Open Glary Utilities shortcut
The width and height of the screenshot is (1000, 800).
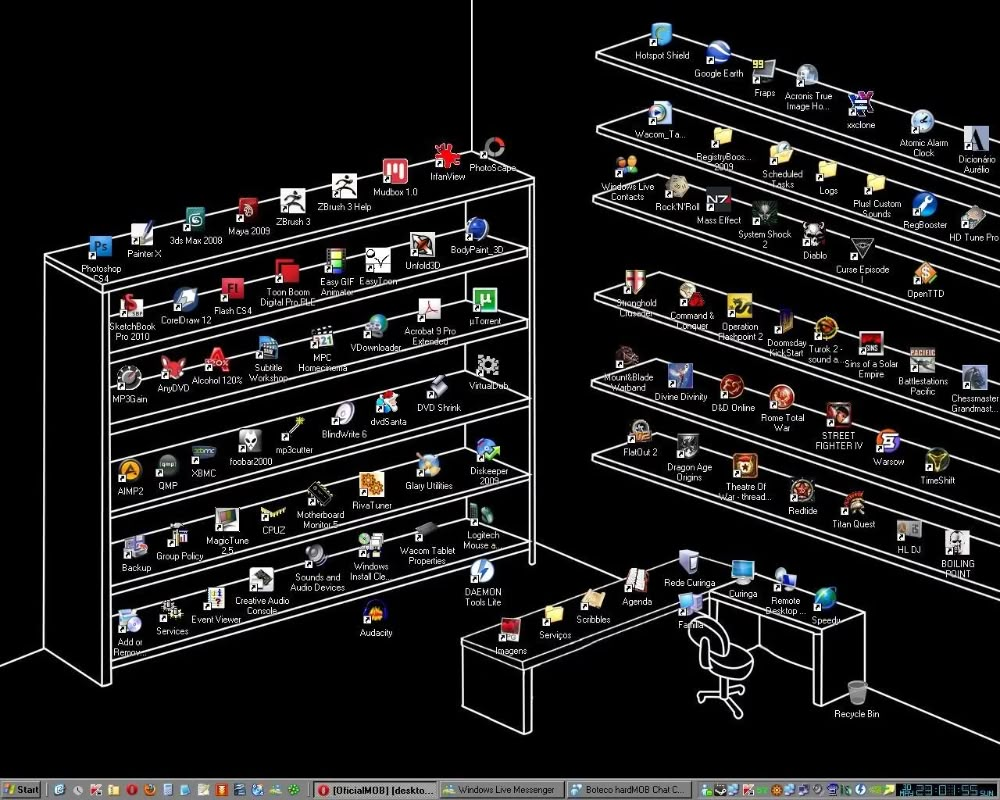428,466
